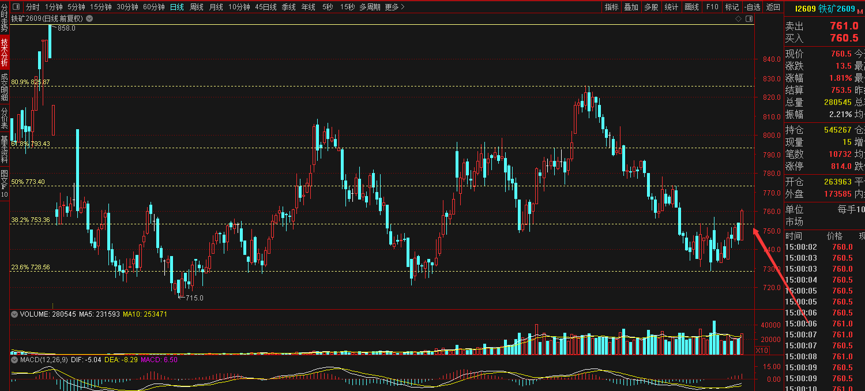Open F10 company info

point(712,7)
